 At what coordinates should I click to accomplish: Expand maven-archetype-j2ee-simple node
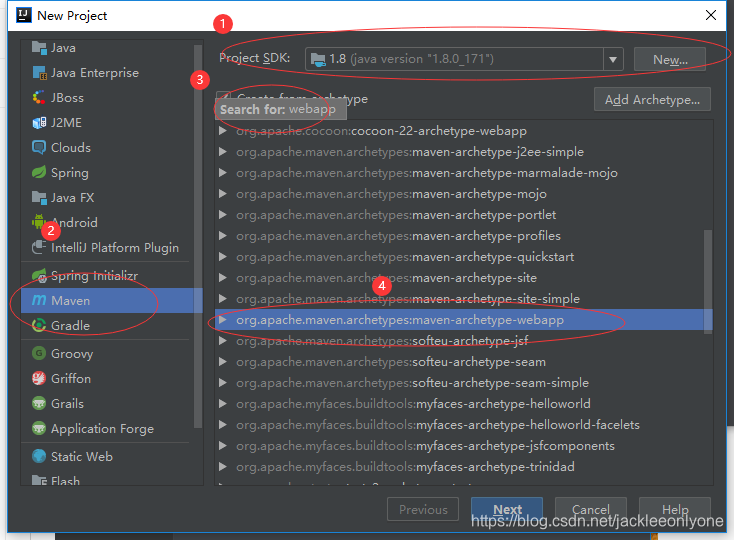(223, 152)
